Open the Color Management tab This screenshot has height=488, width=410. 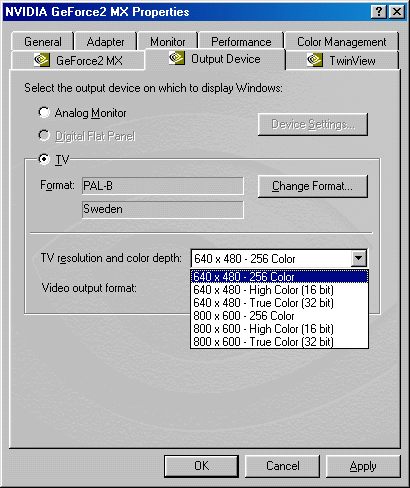pyautogui.click(x=342, y=42)
